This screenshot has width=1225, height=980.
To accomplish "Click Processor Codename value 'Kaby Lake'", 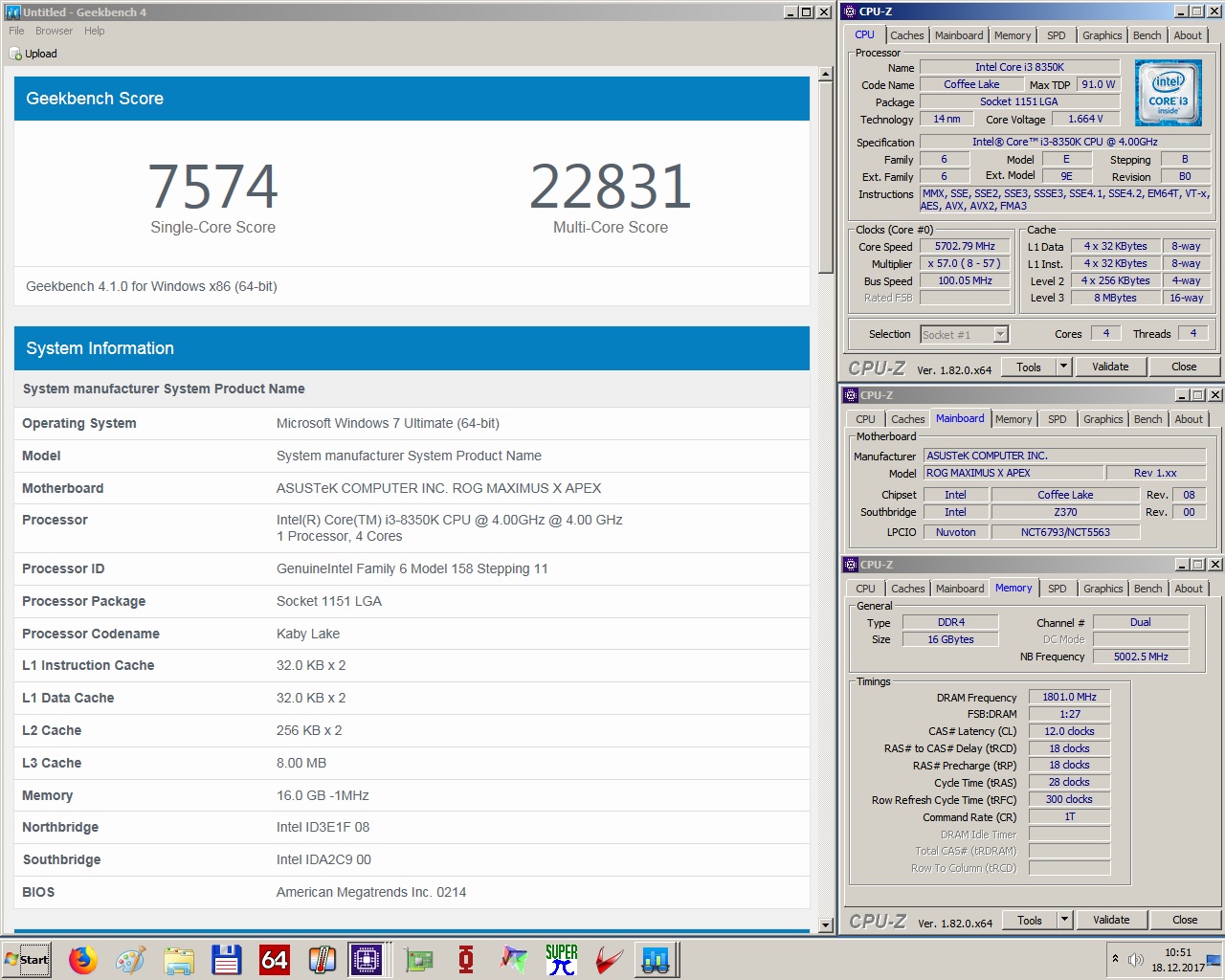I will pyautogui.click(x=308, y=634).
